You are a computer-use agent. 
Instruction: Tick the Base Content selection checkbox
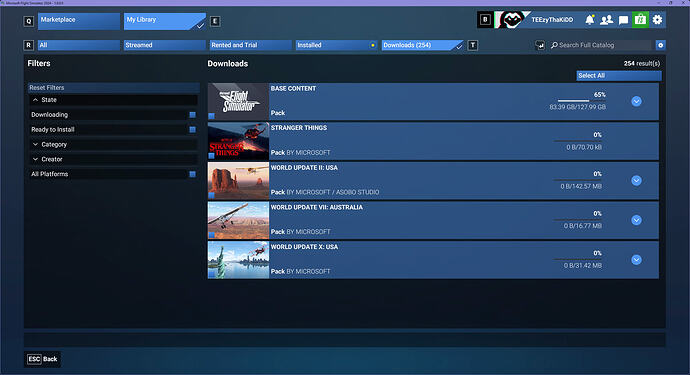212,116
